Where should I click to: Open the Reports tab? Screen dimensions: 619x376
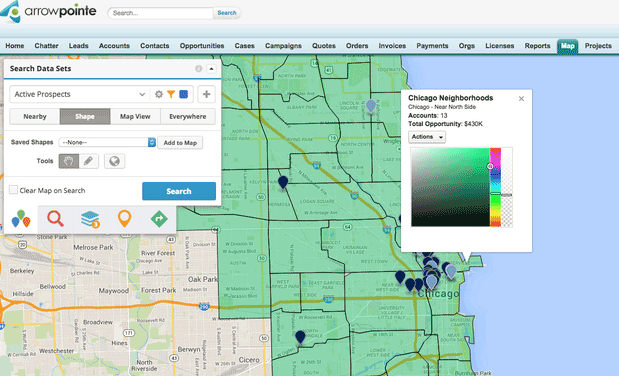click(537, 46)
